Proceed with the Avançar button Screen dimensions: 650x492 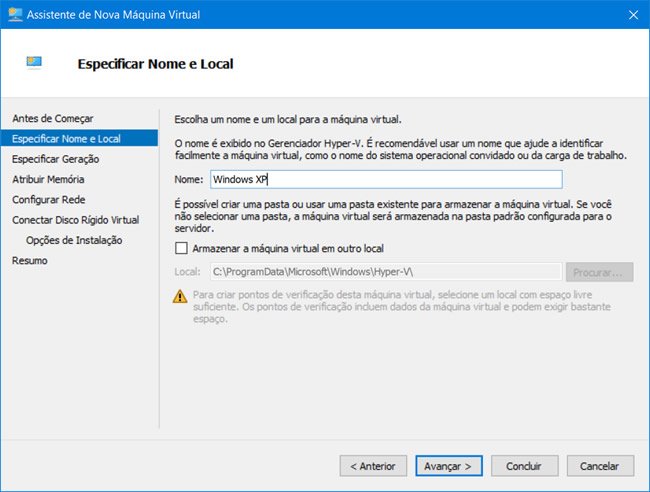448,465
